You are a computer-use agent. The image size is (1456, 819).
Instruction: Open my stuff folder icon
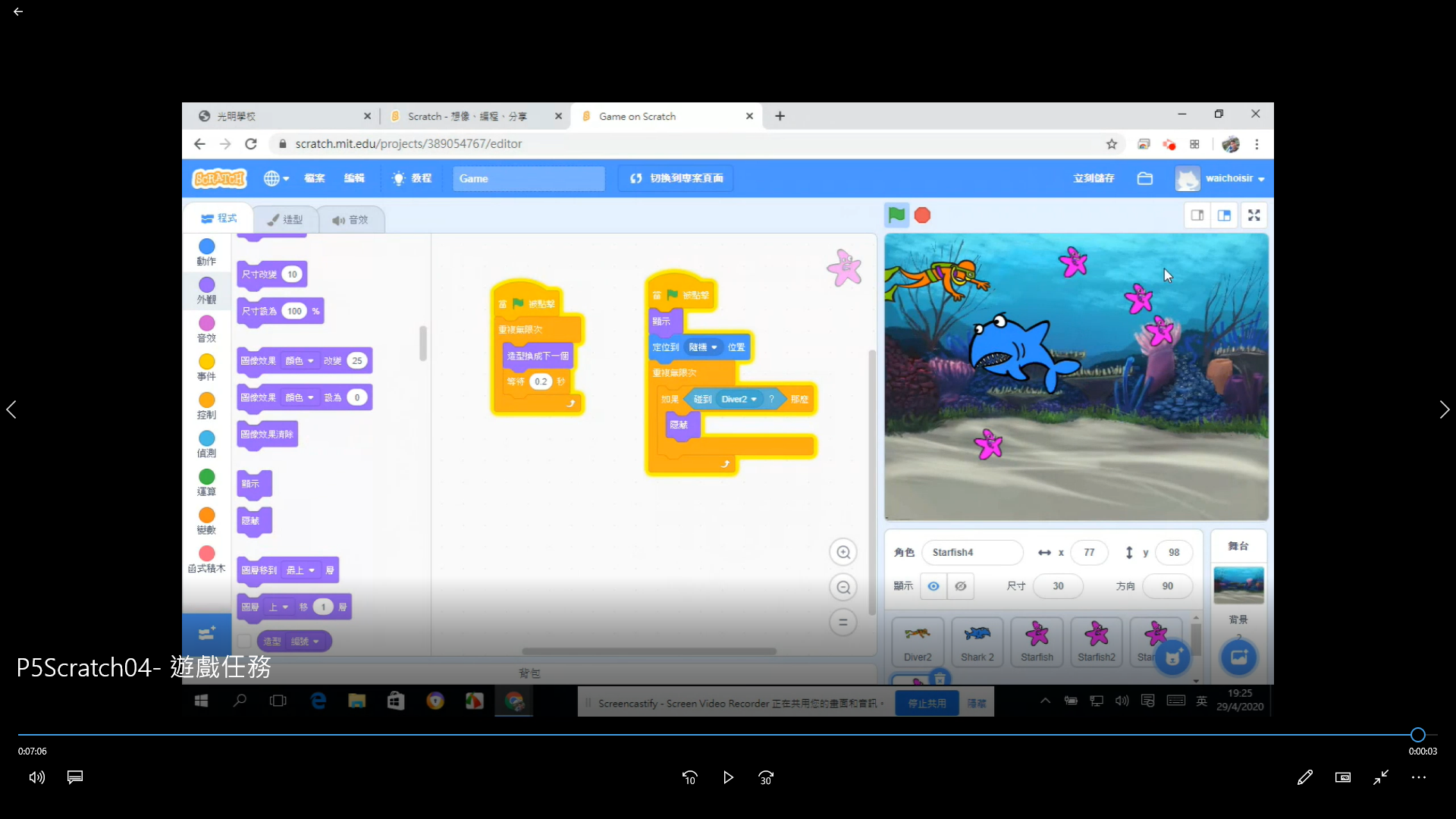click(x=1145, y=178)
